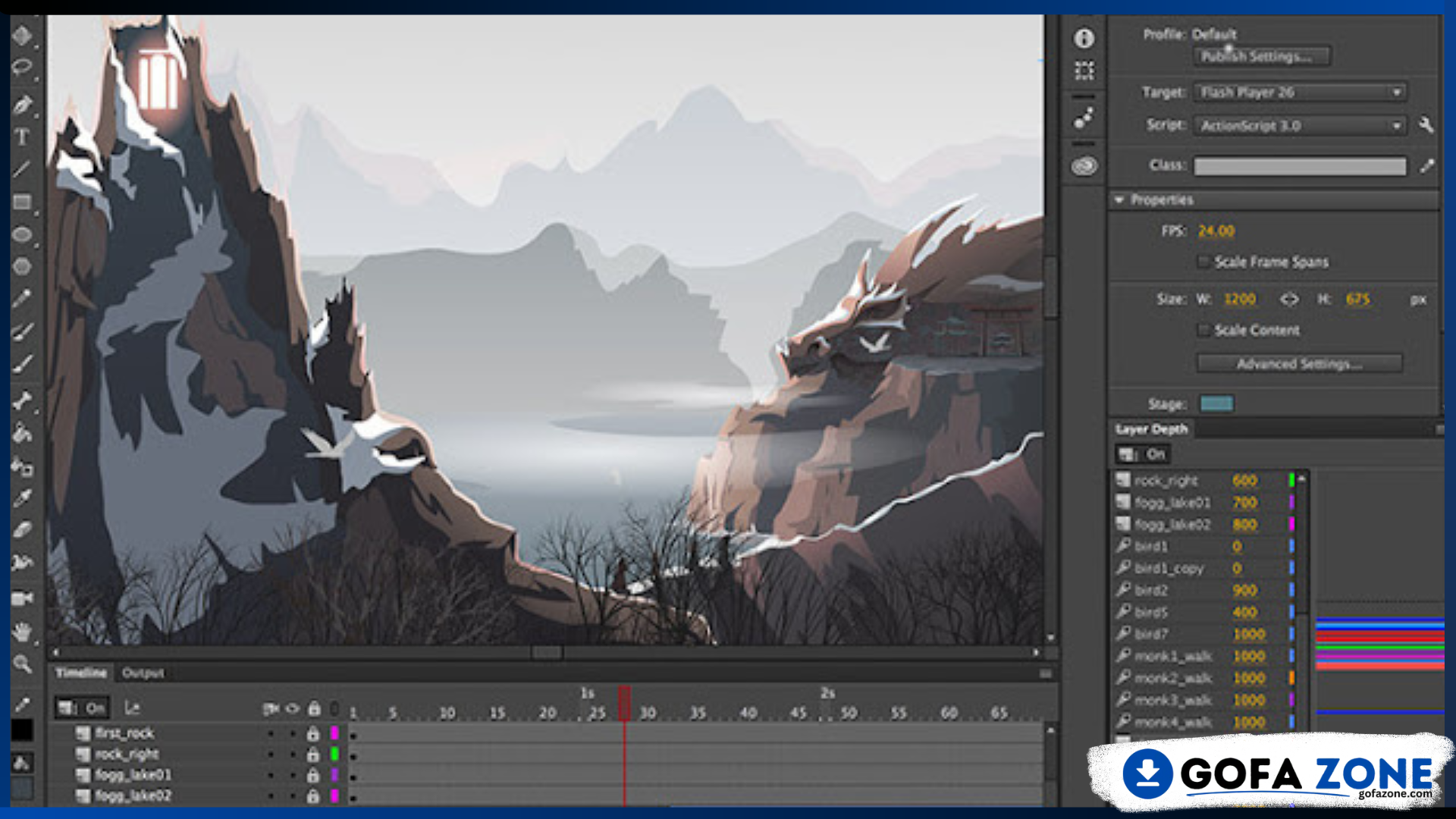The height and width of the screenshot is (819, 1456).
Task: Collapse the Properties section triangle
Action: pos(1119,199)
